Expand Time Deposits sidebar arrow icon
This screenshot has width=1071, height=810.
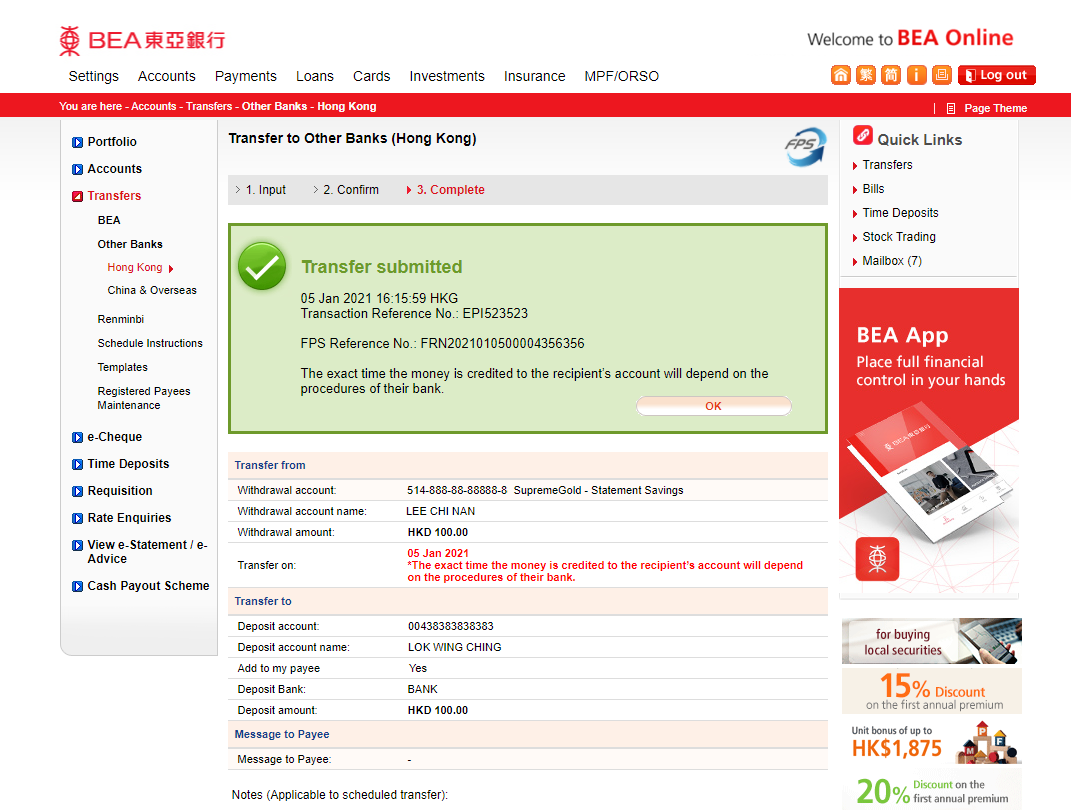(77, 464)
